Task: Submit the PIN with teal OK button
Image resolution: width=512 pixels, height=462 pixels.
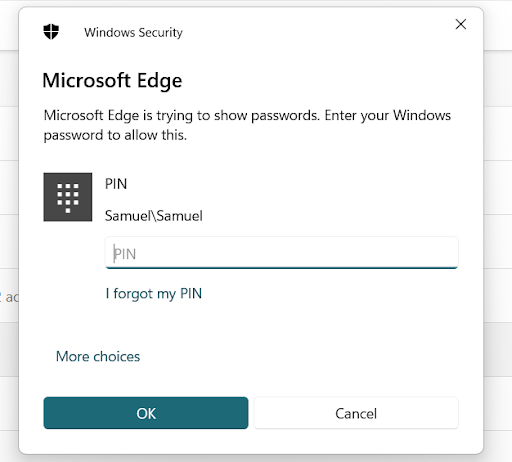Action: click(146, 413)
